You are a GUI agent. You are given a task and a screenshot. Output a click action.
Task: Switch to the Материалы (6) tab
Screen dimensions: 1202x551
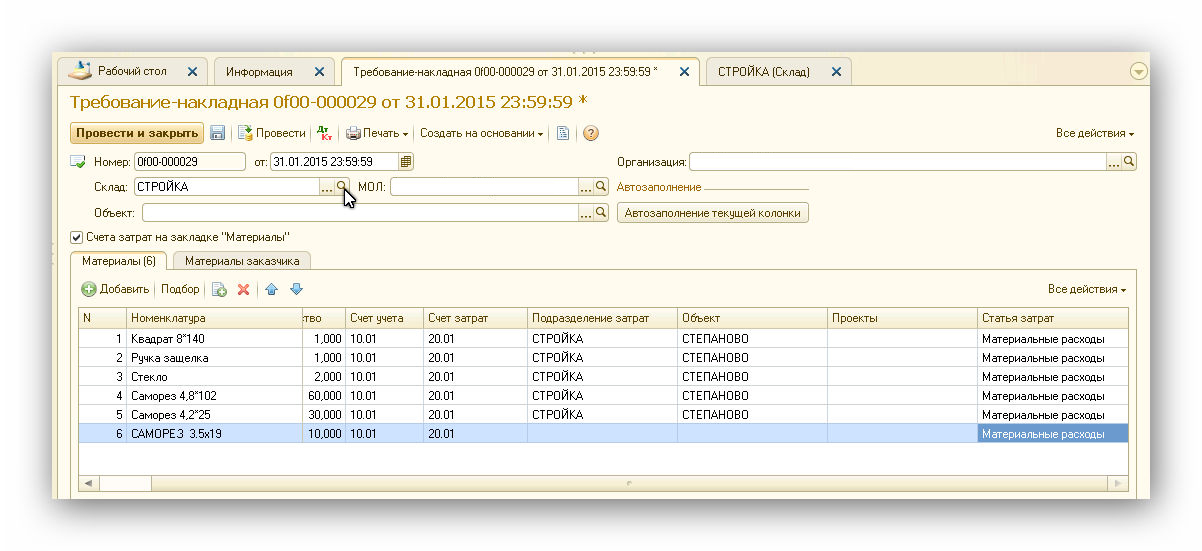pos(118,261)
